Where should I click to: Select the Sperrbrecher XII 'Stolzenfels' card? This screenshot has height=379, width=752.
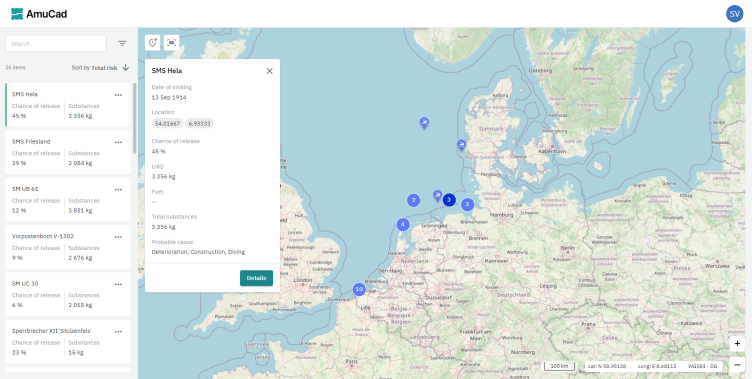[x=68, y=342]
